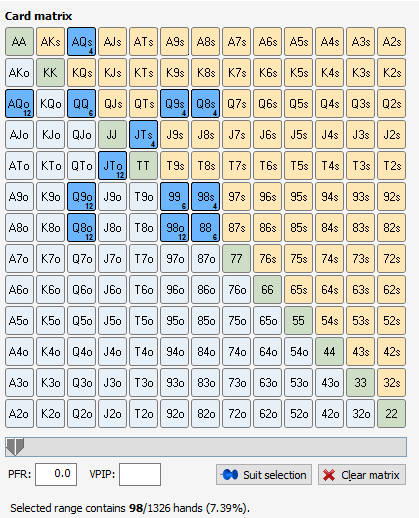The height and width of the screenshot is (518, 419).
Task: Select the T9o hand cell
Action: click(143, 197)
